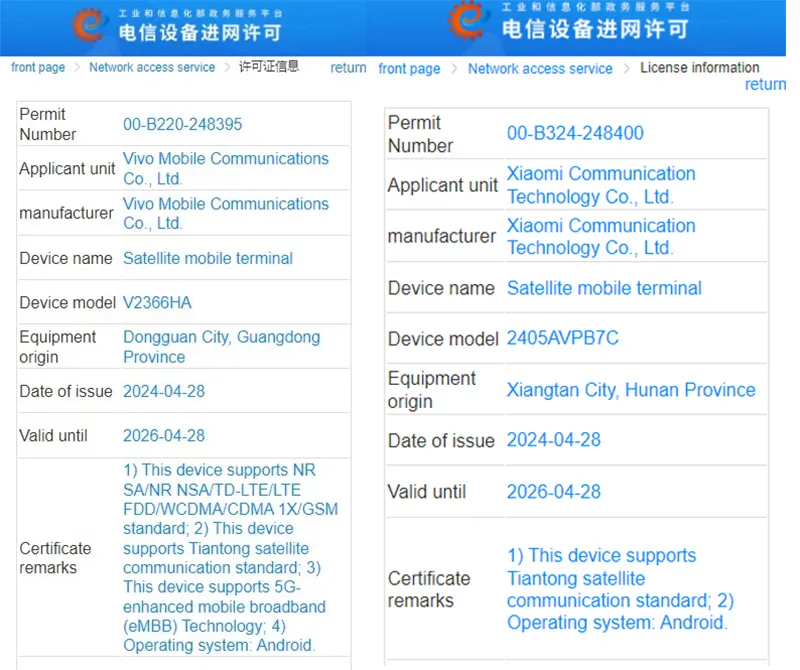Click the '电信设备进网许可' title on right header
The image size is (800, 670).
595,29
